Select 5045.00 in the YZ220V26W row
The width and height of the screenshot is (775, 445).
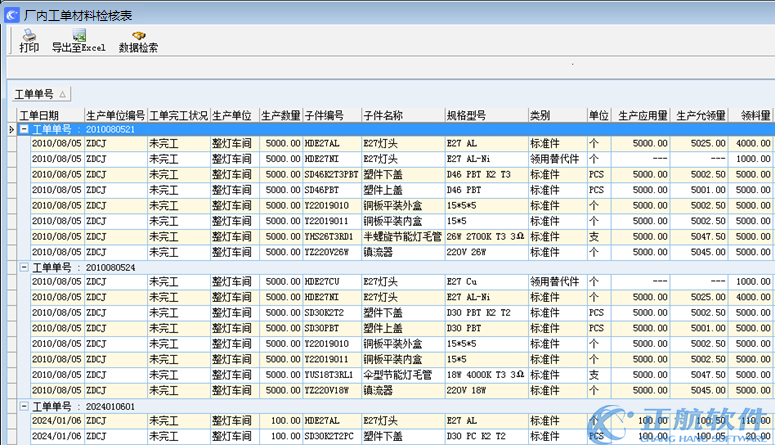(x=699, y=252)
